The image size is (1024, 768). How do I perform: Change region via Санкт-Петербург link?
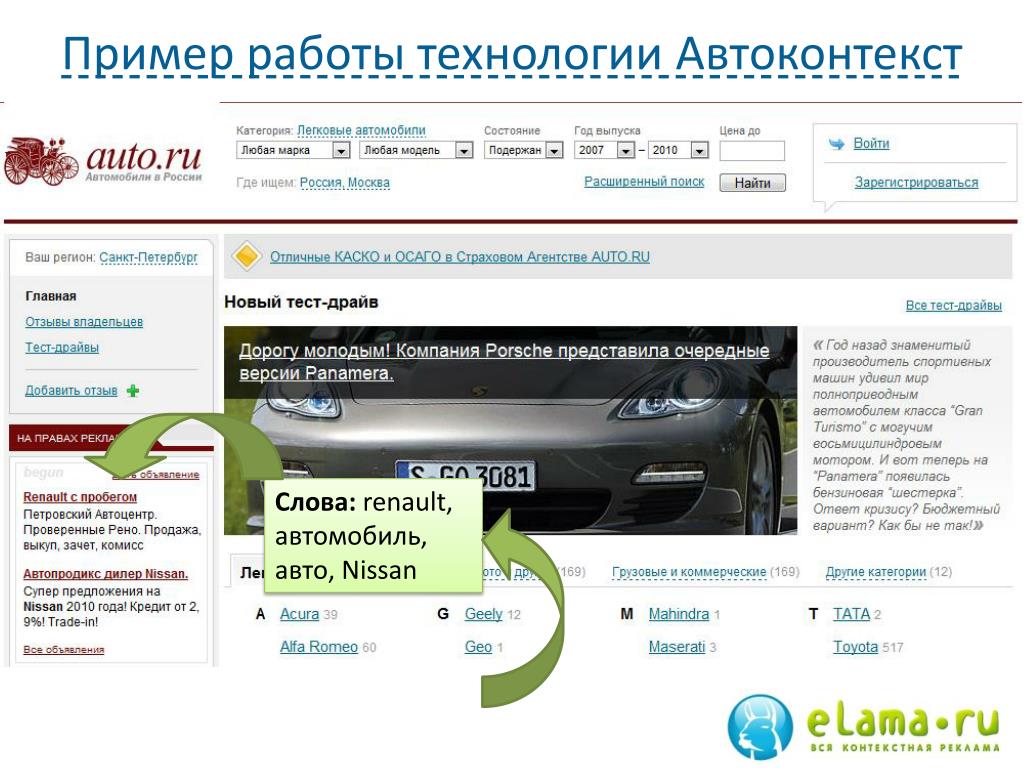click(x=148, y=257)
